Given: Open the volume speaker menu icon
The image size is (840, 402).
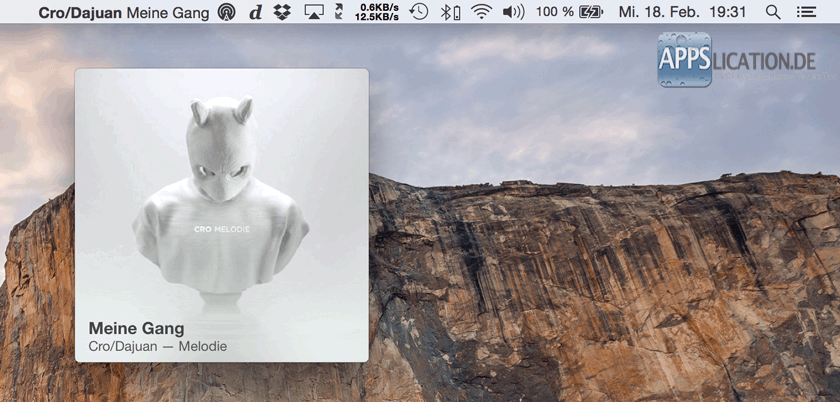Looking at the screenshot, I should click(x=514, y=12).
